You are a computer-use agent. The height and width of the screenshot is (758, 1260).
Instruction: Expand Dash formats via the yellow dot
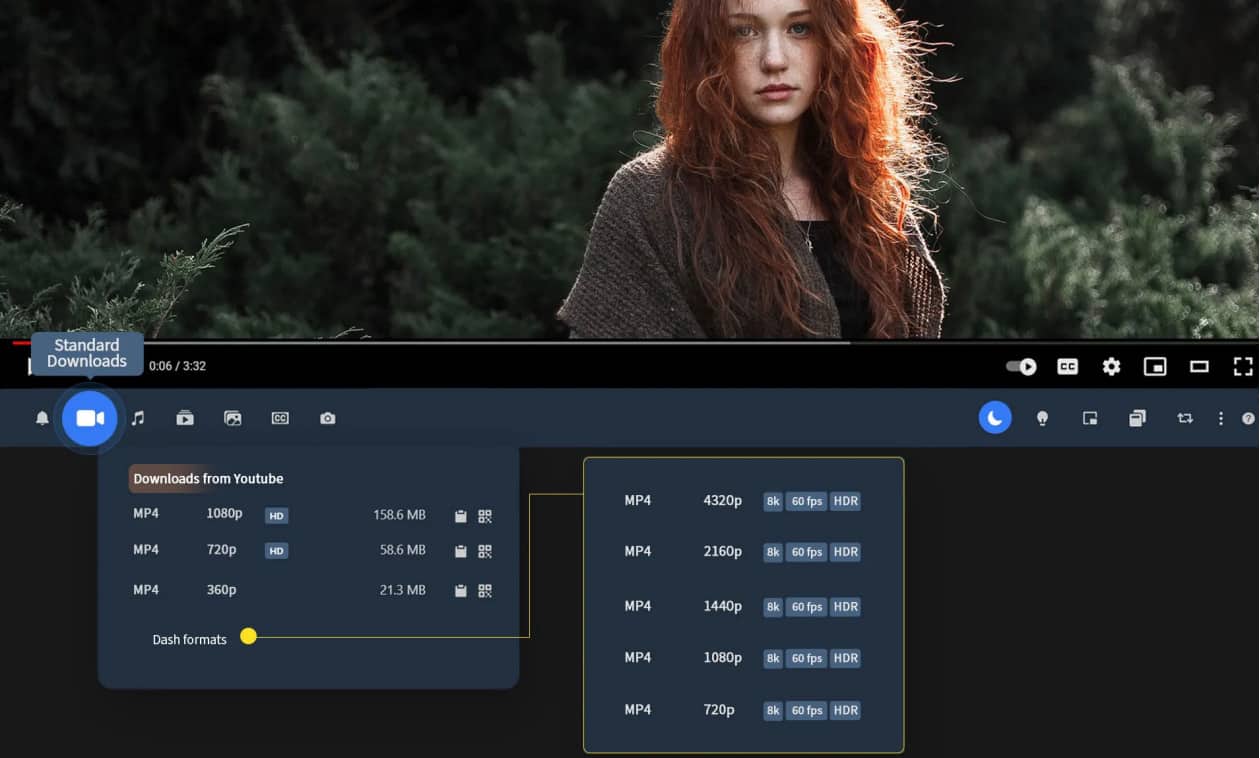[x=249, y=636]
